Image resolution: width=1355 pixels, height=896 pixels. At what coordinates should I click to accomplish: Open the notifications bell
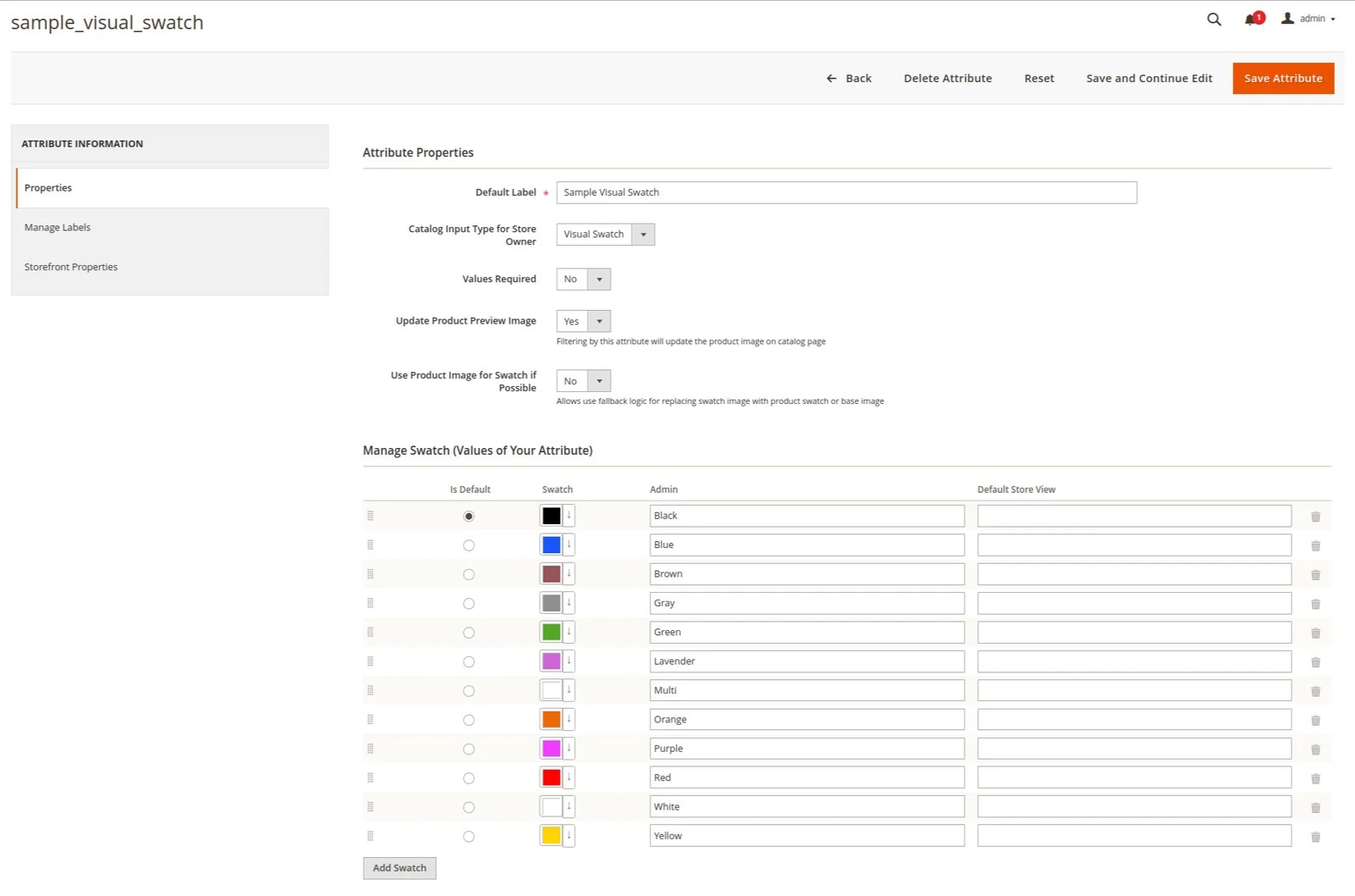point(1253,19)
